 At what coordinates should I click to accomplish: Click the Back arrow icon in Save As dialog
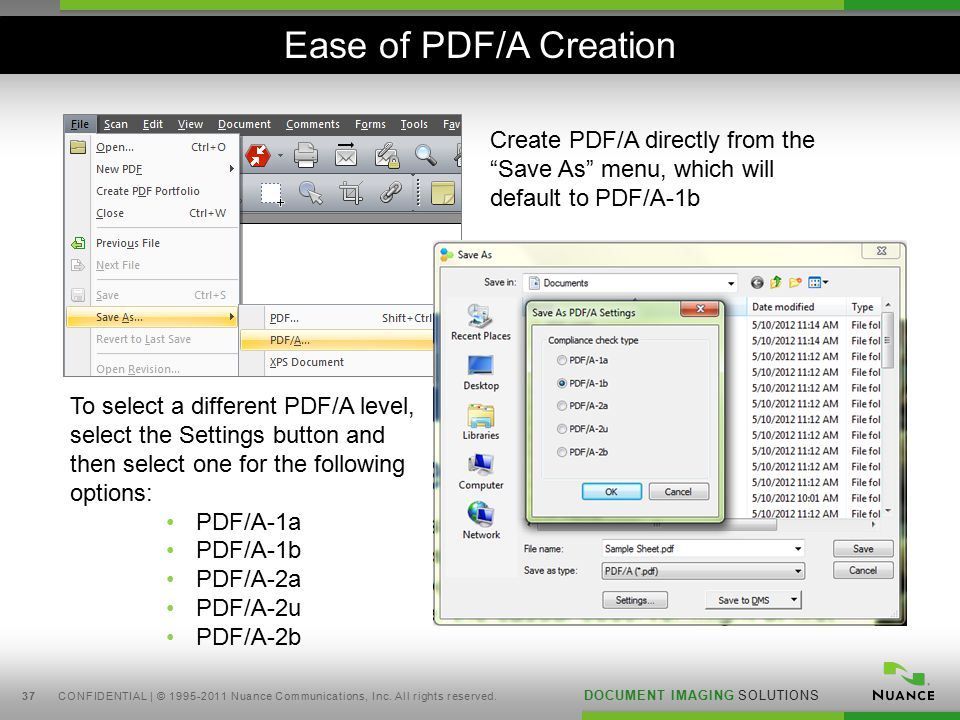click(757, 282)
